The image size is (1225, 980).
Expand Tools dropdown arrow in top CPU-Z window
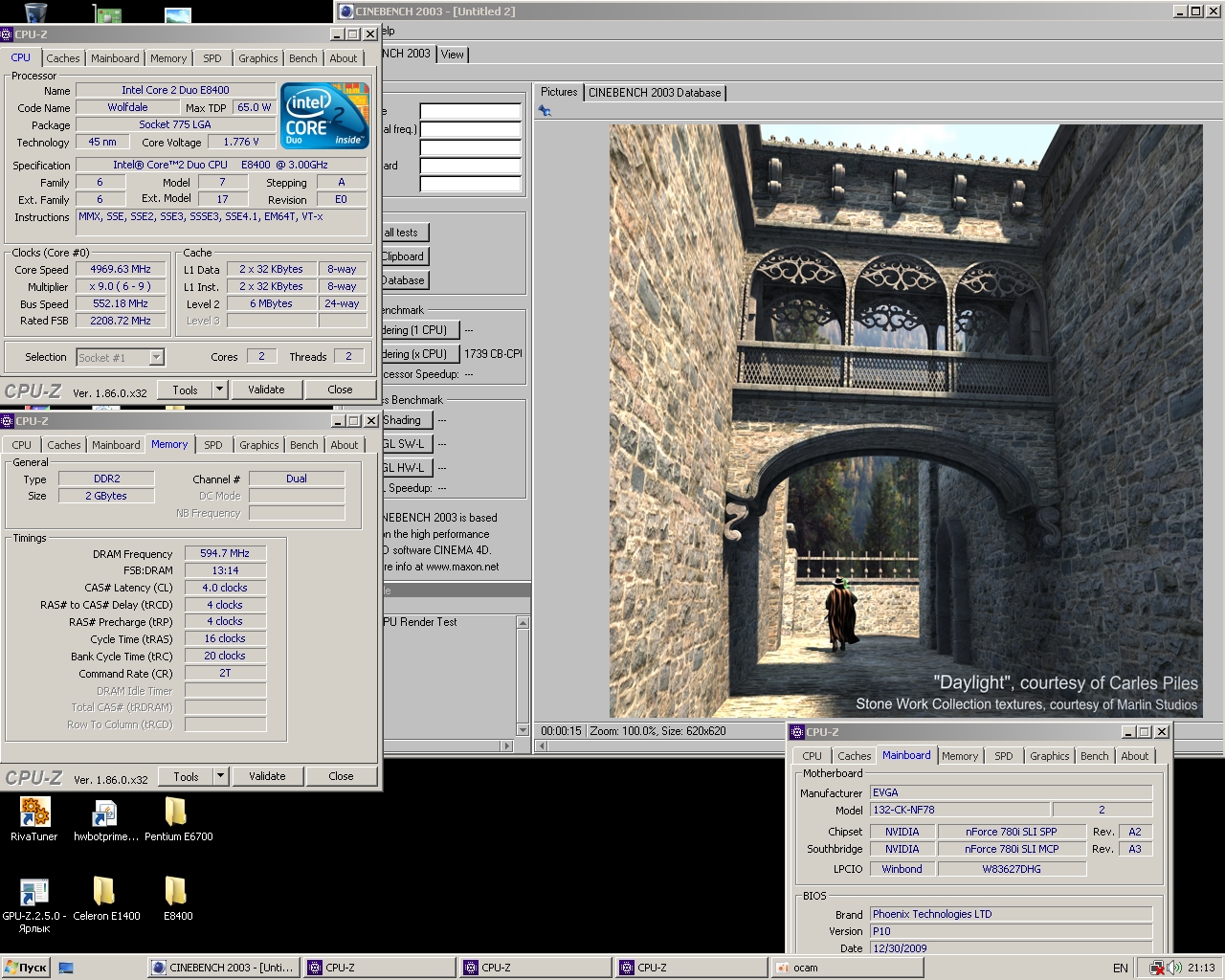pyautogui.click(x=219, y=390)
